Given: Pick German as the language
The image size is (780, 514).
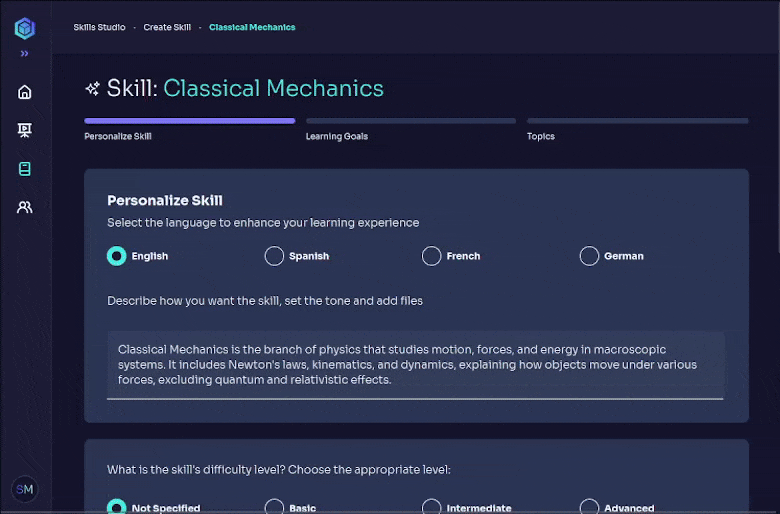Looking at the screenshot, I should click(589, 256).
